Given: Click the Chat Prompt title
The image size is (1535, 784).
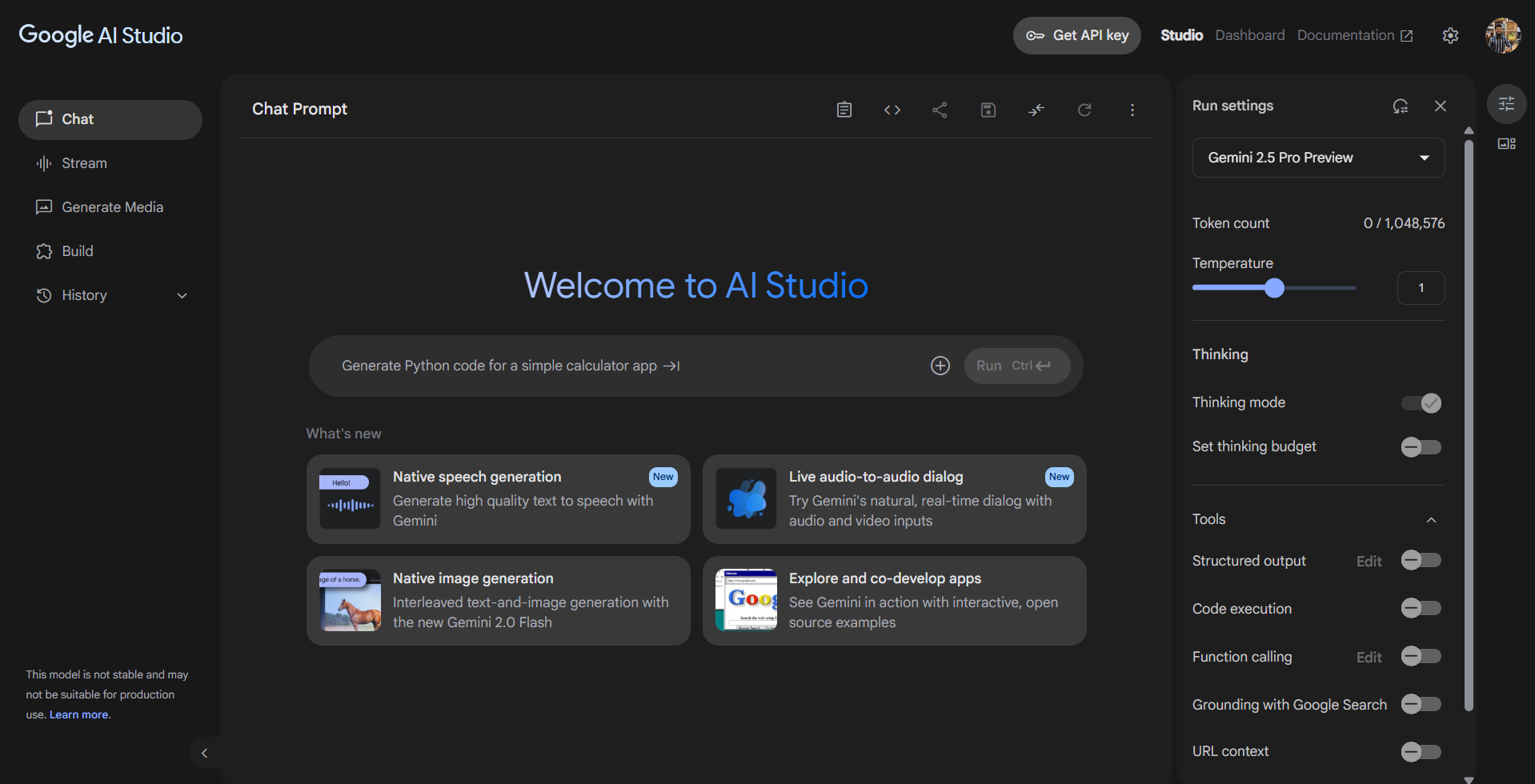Looking at the screenshot, I should pyautogui.click(x=299, y=109).
